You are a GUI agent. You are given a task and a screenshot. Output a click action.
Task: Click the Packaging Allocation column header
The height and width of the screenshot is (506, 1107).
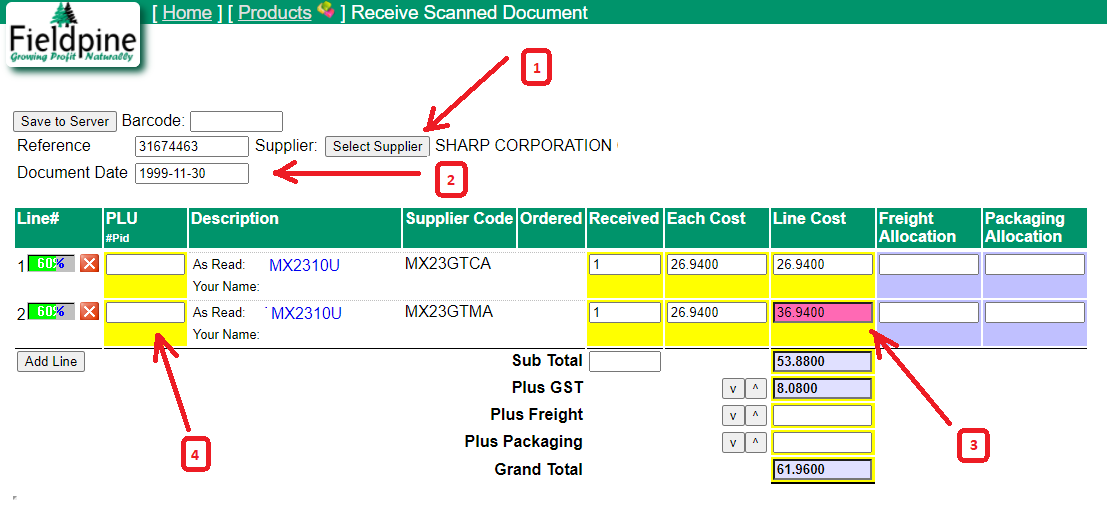pyautogui.click(x=1035, y=227)
